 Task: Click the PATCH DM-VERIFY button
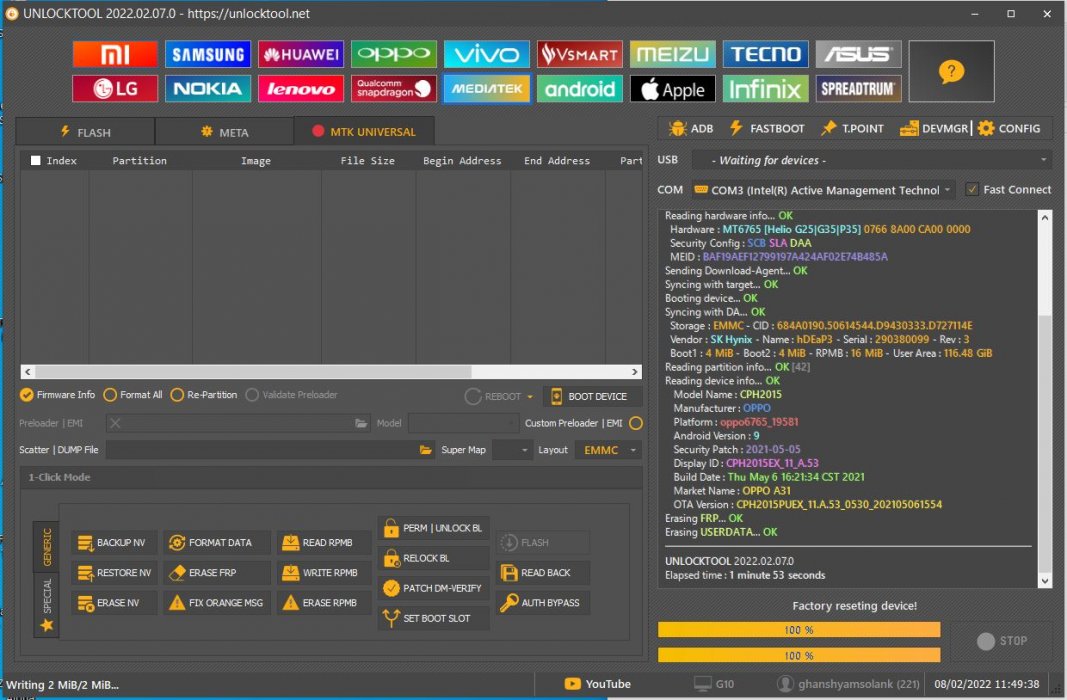pyautogui.click(x=433, y=588)
